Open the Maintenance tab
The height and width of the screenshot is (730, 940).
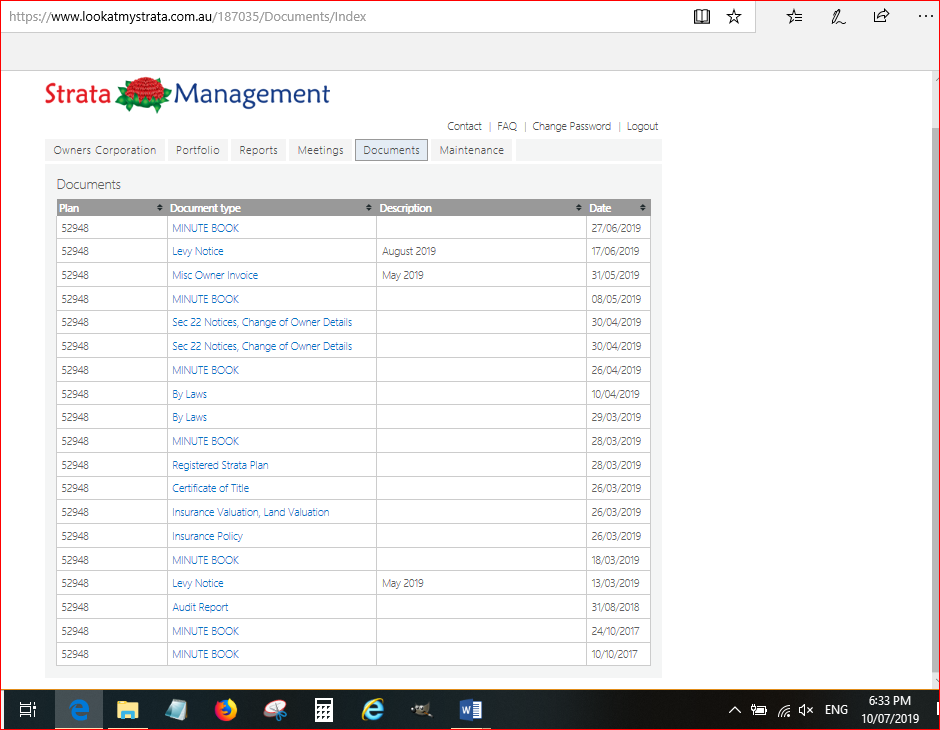472,150
